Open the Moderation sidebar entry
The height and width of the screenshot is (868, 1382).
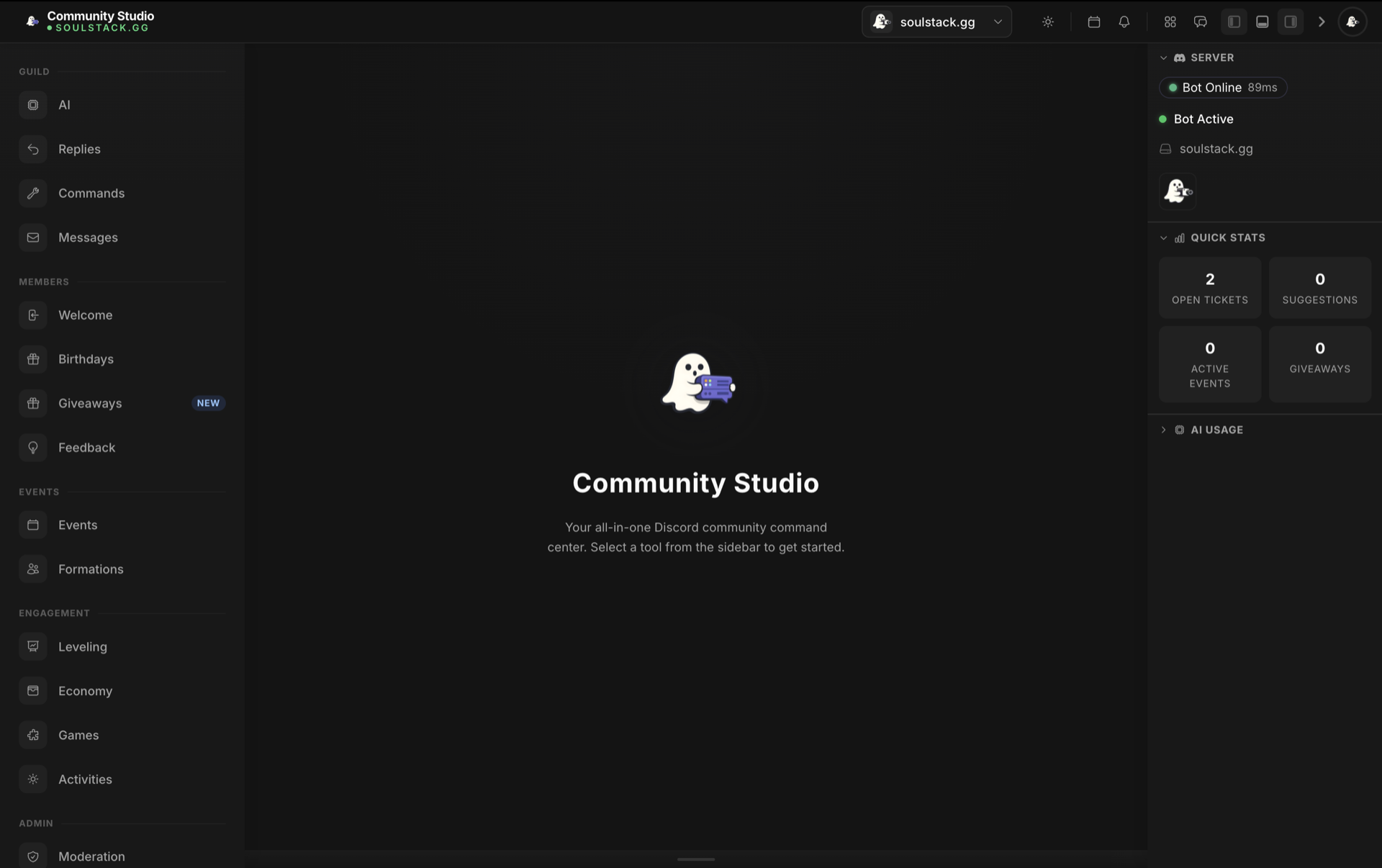coord(122,856)
